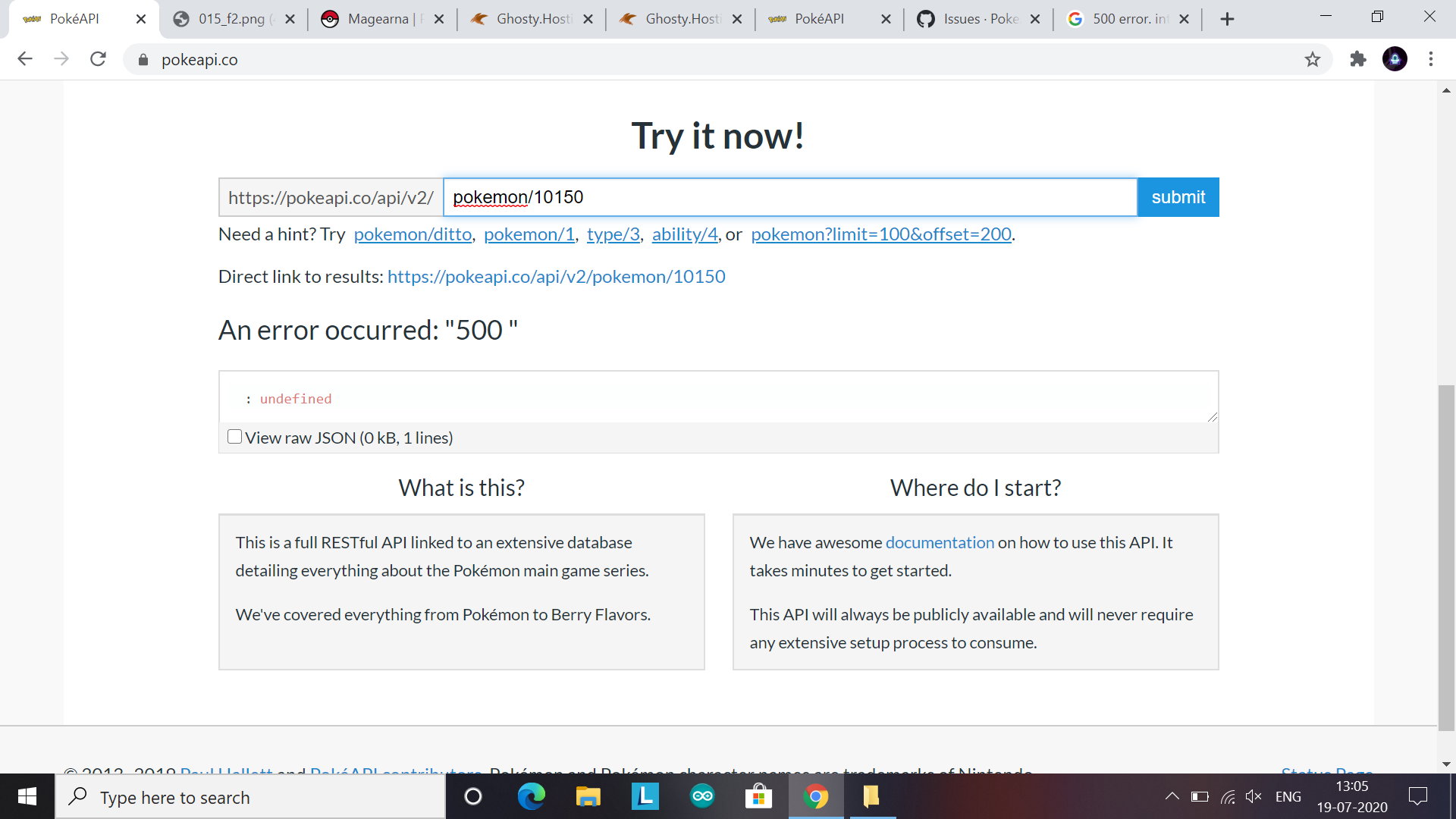1456x819 pixels.
Task: Click the muted volume tray icon
Action: tap(1254, 796)
